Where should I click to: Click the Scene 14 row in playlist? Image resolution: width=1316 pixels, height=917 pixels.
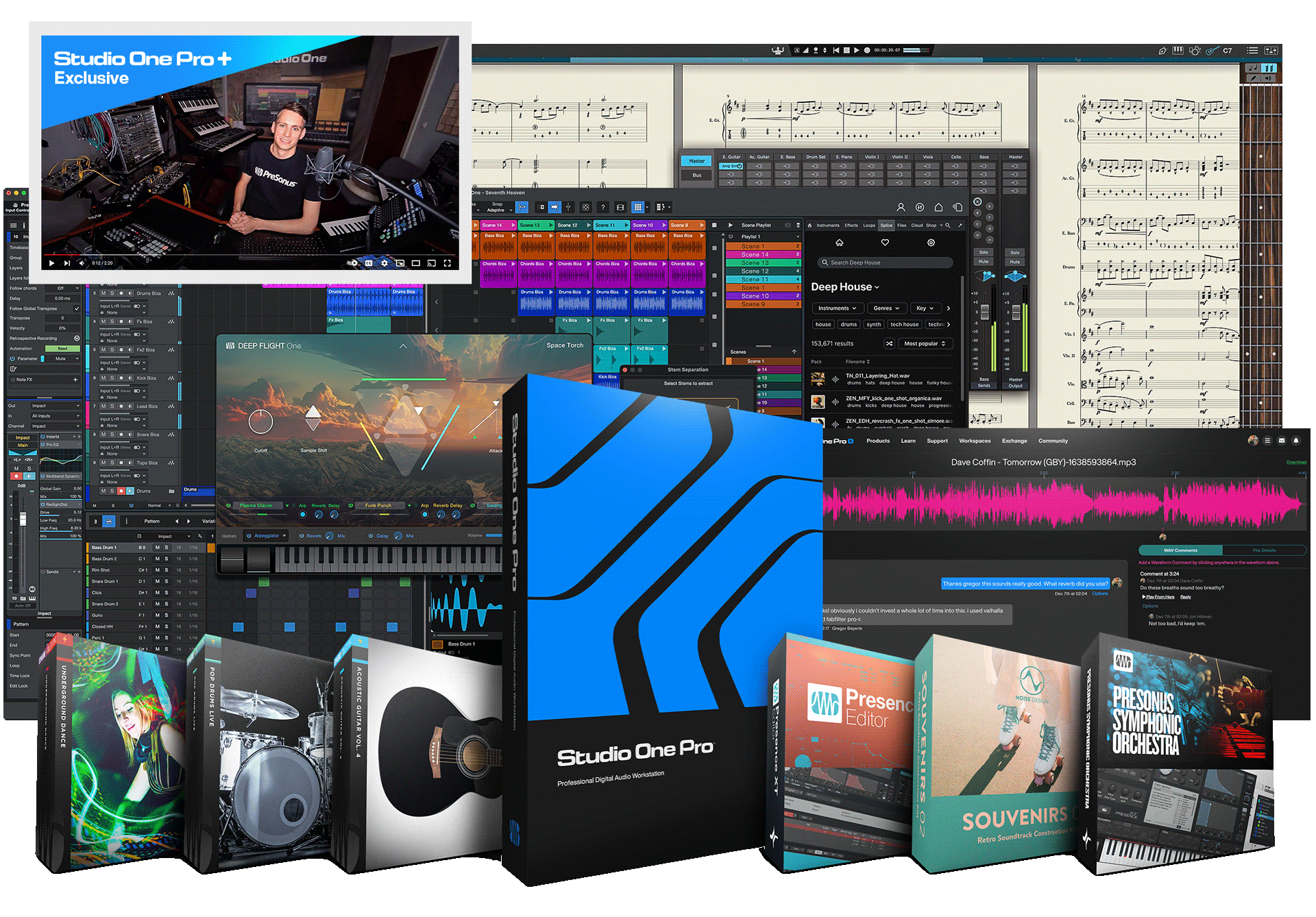coord(763,254)
